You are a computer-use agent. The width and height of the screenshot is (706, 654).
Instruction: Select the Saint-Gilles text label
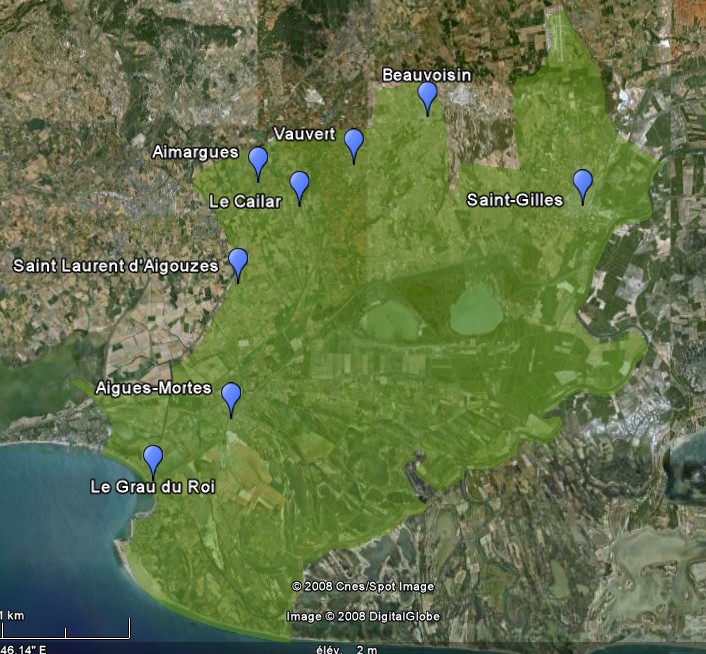point(515,200)
